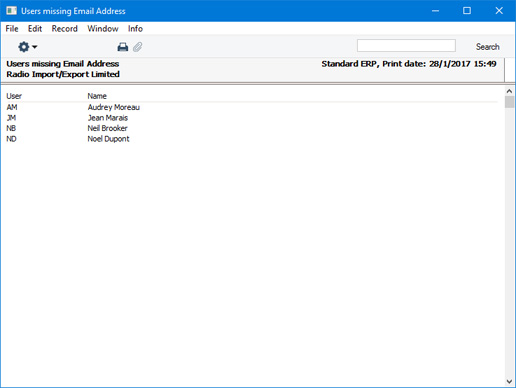
Task: Click the vertical scrollbar thumb
Action: tap(509, 102)
